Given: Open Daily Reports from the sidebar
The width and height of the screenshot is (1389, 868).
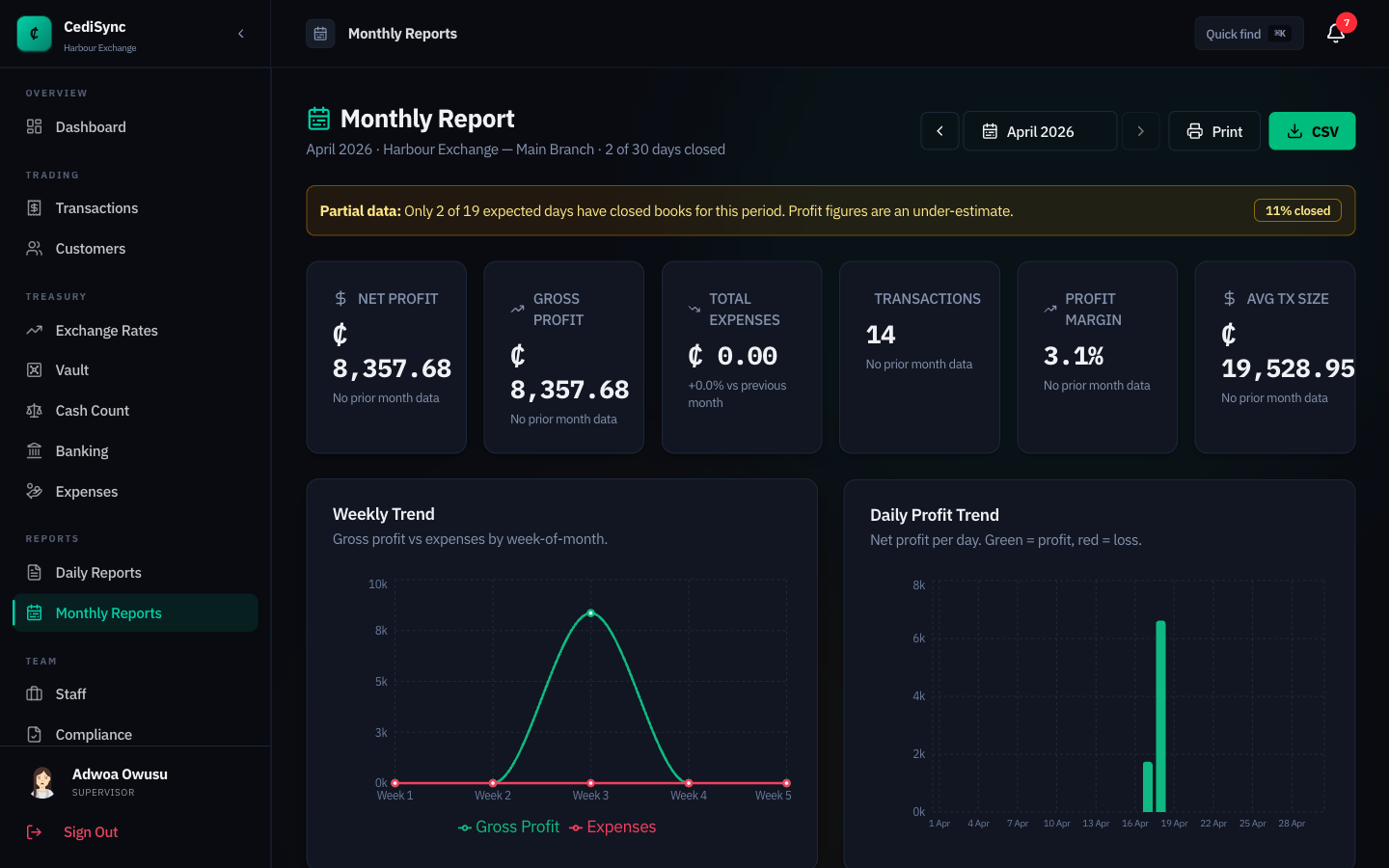Looking at the screenshot, I should 96,572.
